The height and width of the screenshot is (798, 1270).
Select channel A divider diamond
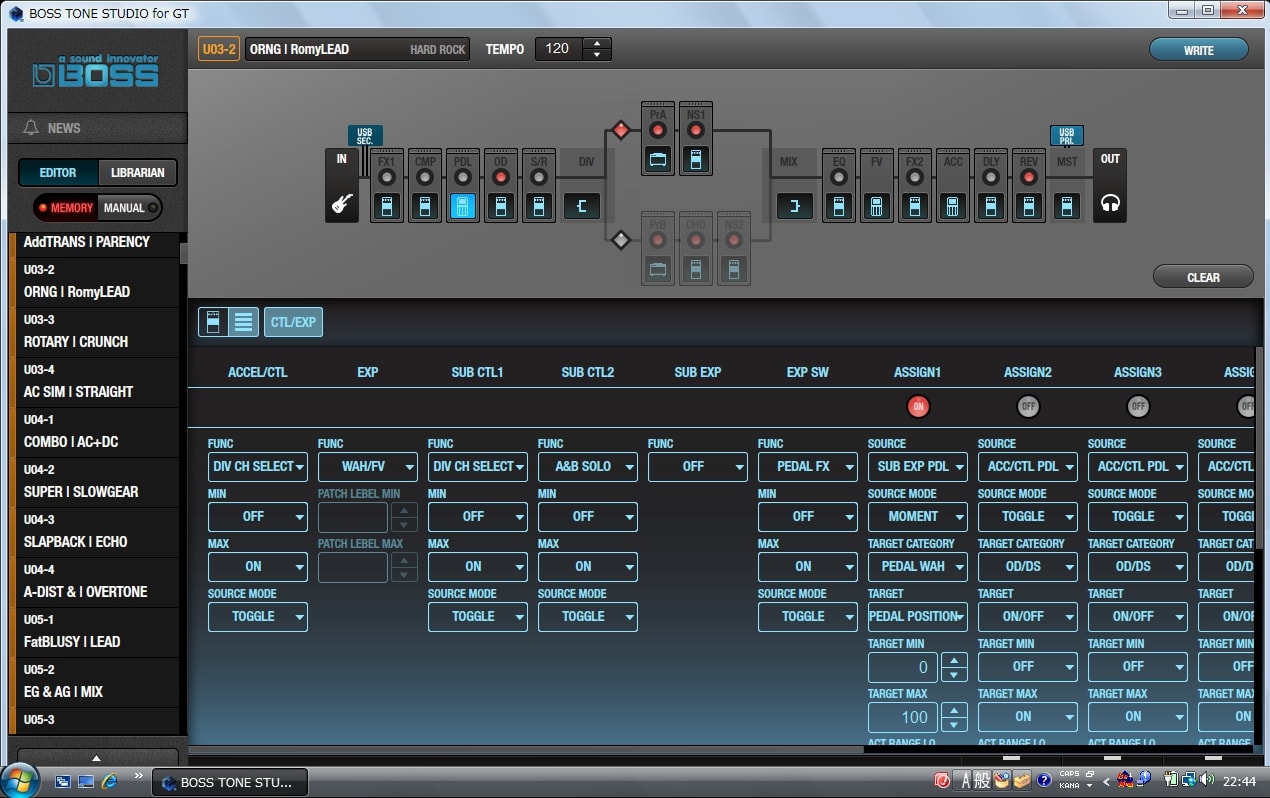tap(620, 130)
